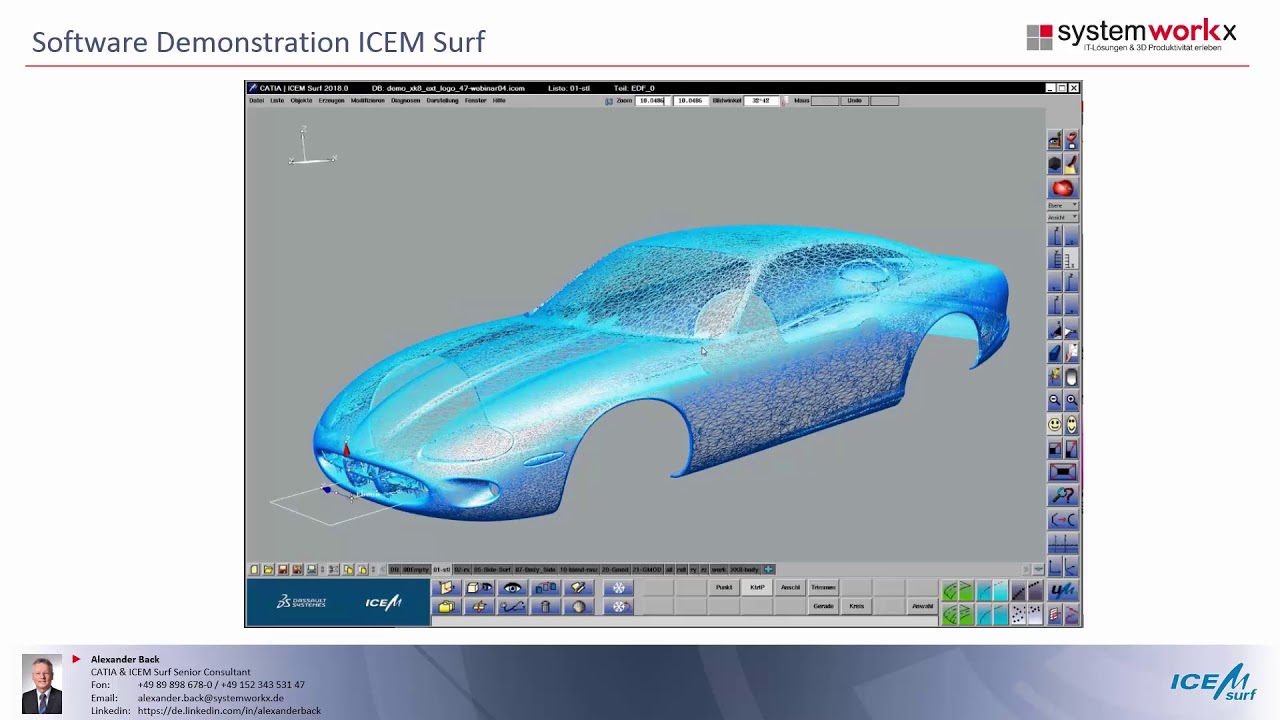Image resolution: width=1280 pixels, height=720 pixels.
Task: Click the first Zoom value field
Action: coord(652,101)
